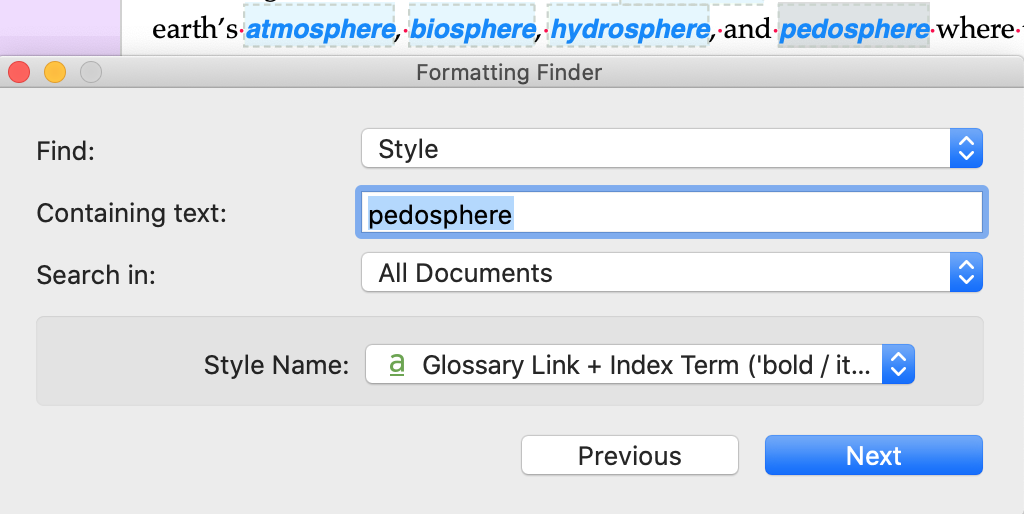Minimize the Formatting Finder panel
Image resolution: width=1024 pixels, height=514 pixels.
pos(55,72)
